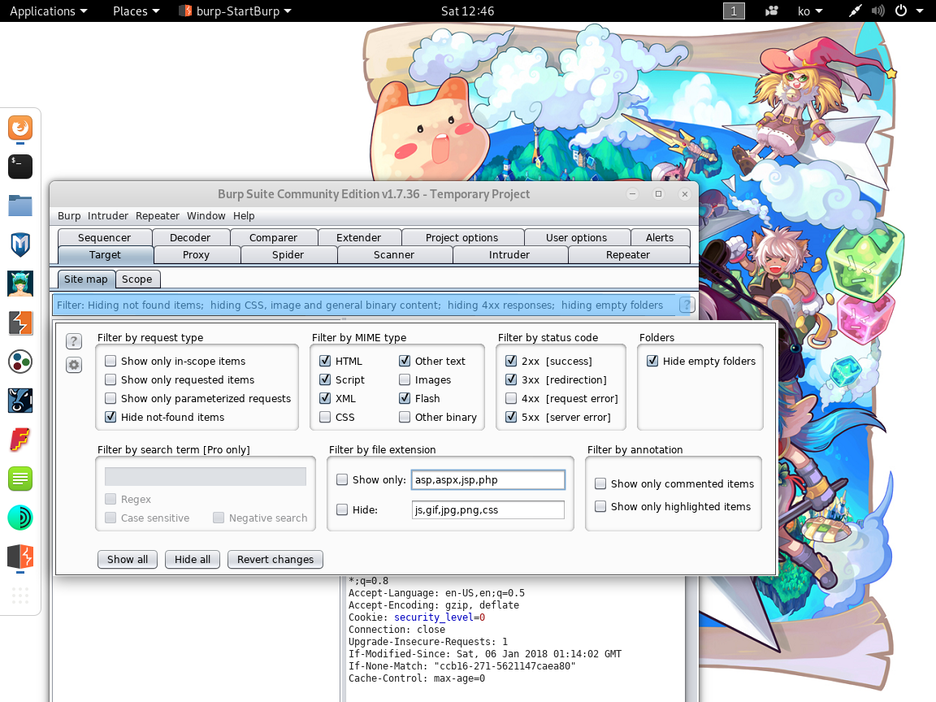Click the wired network icon in top bar
Image resolution: width=936 pixels, height=702 pixels.
[x=855, y=11]
